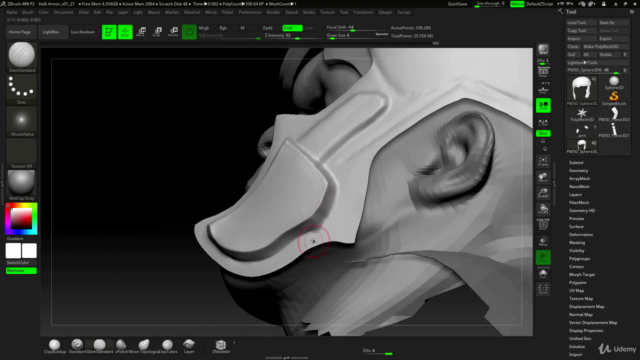Enable Zadd mode

[x=268, y=28]
